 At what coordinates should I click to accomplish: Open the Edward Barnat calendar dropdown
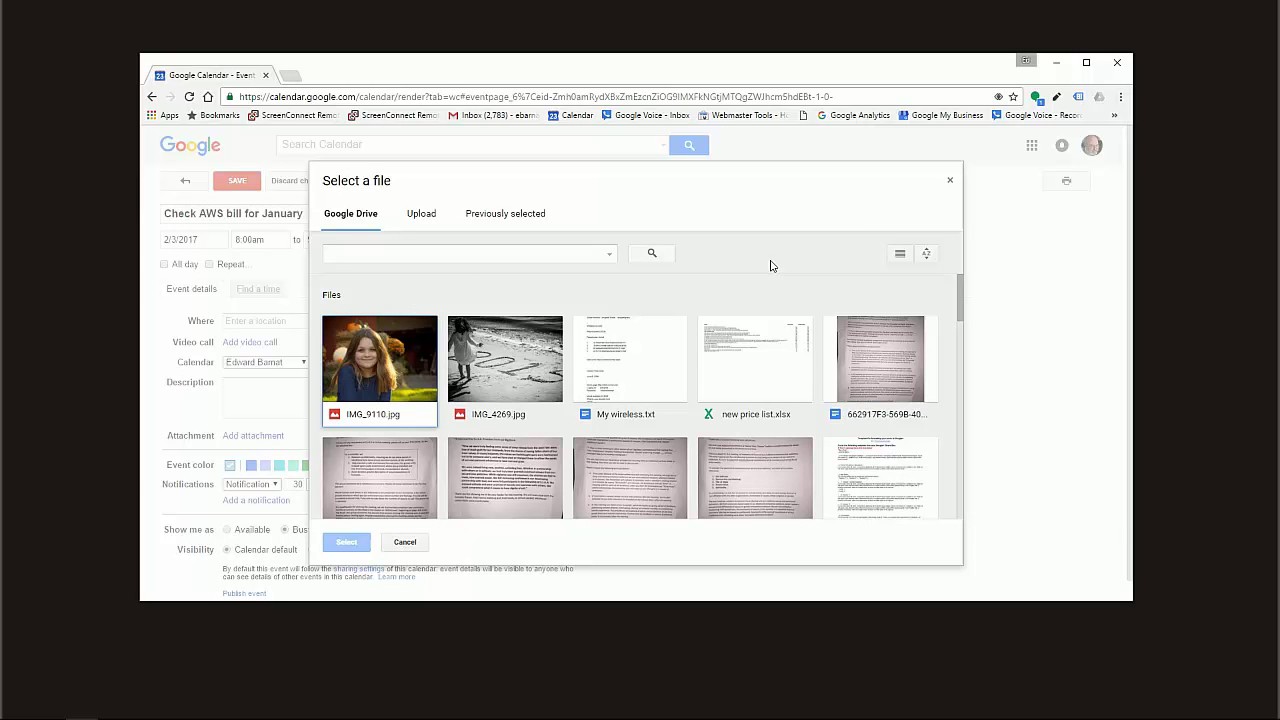(x=265, y=362)
